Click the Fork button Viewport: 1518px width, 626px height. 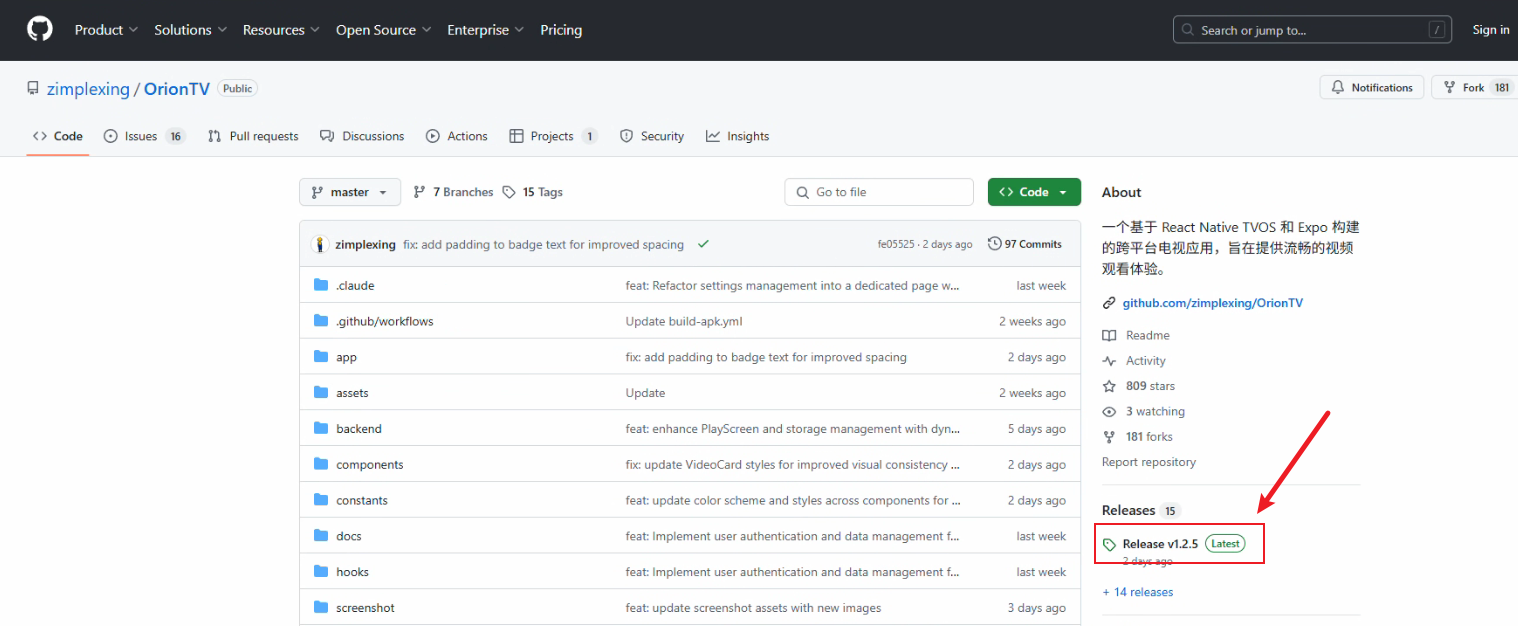pos(1474,88)
